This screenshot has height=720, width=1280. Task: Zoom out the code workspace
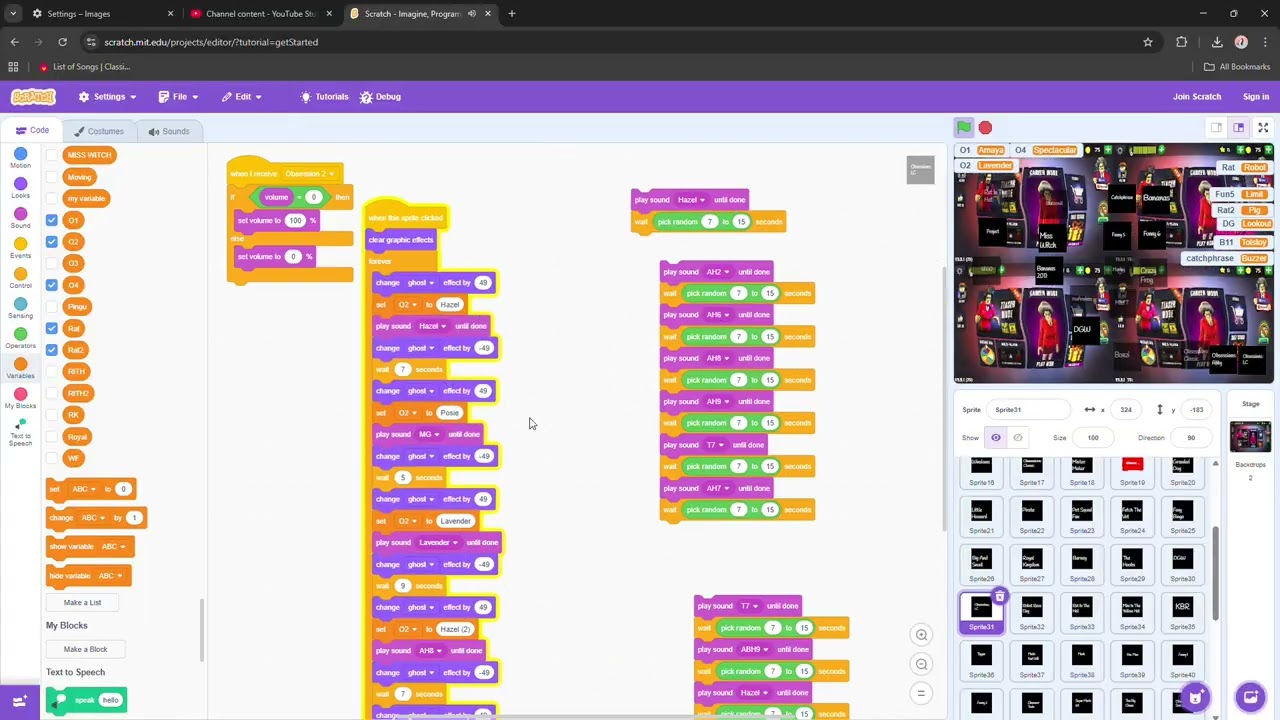(x=921, y=664)
